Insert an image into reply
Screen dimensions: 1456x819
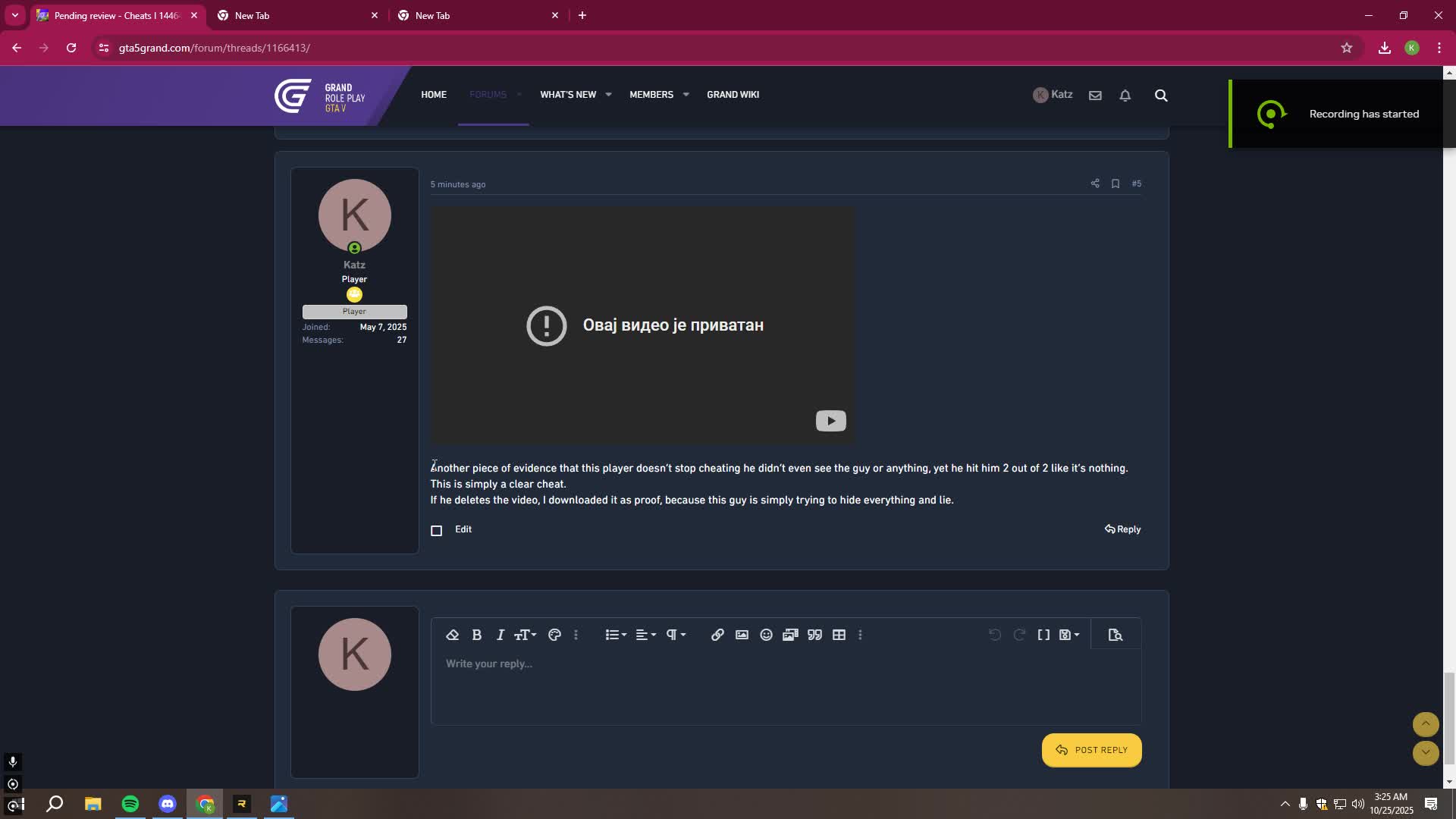(x=742, y=635)
